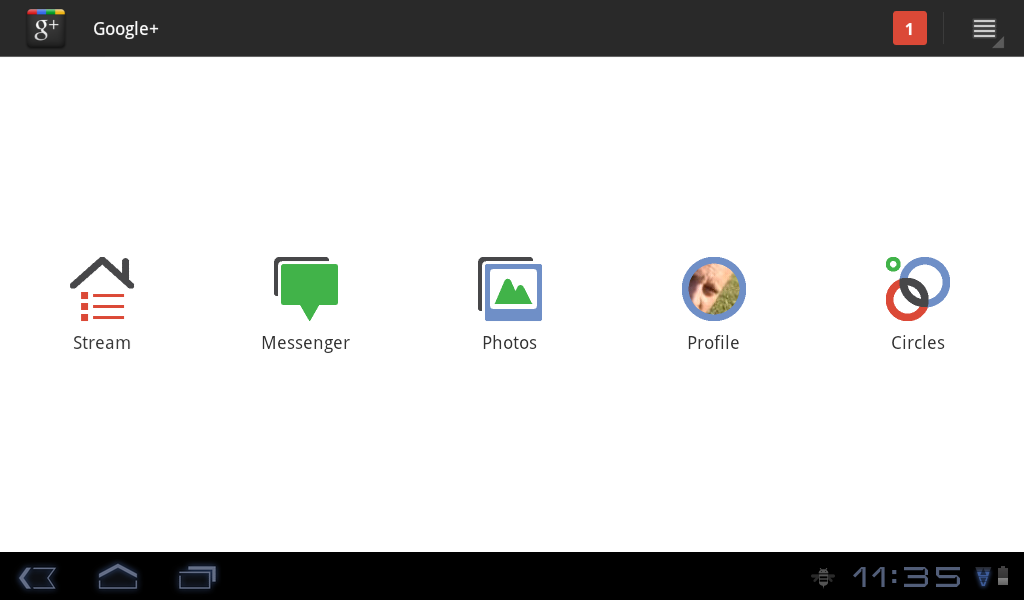The width and height of the screenshot is (1024, 600).
Task: Tap the Google+ g+ app logo
Action: coord(46,29)
